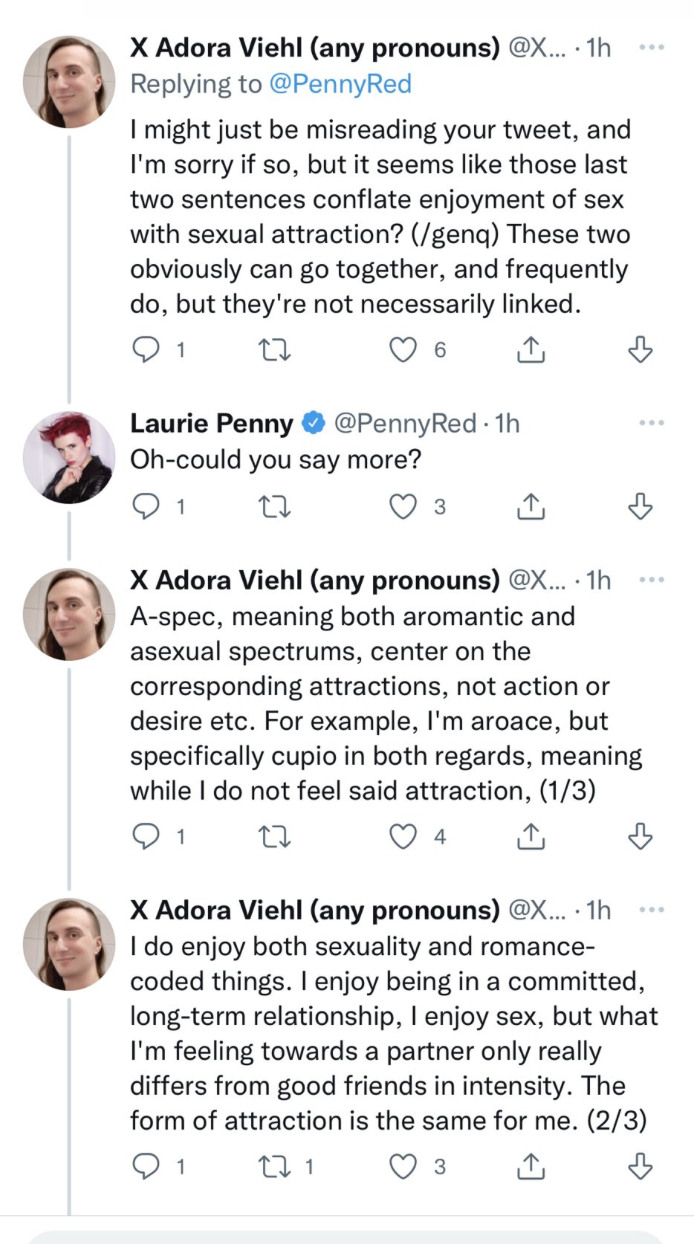Like Laurie Penny's tweet with 3 likes
The height and width of the screenshot is (1244, 694).
403,508
